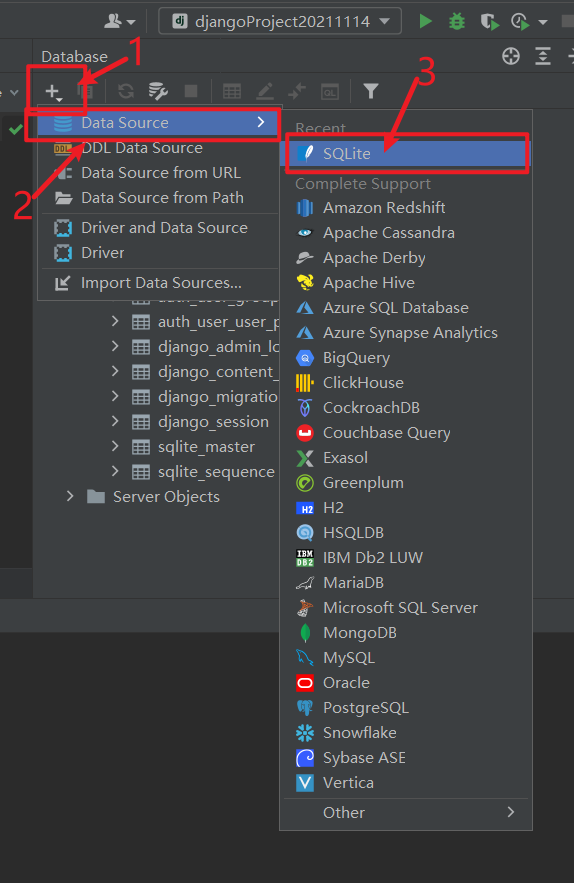This screenshot has height=883, width=574.
Task: Click the Expand/collapse all icon in Database header
Action: (543, 56)
